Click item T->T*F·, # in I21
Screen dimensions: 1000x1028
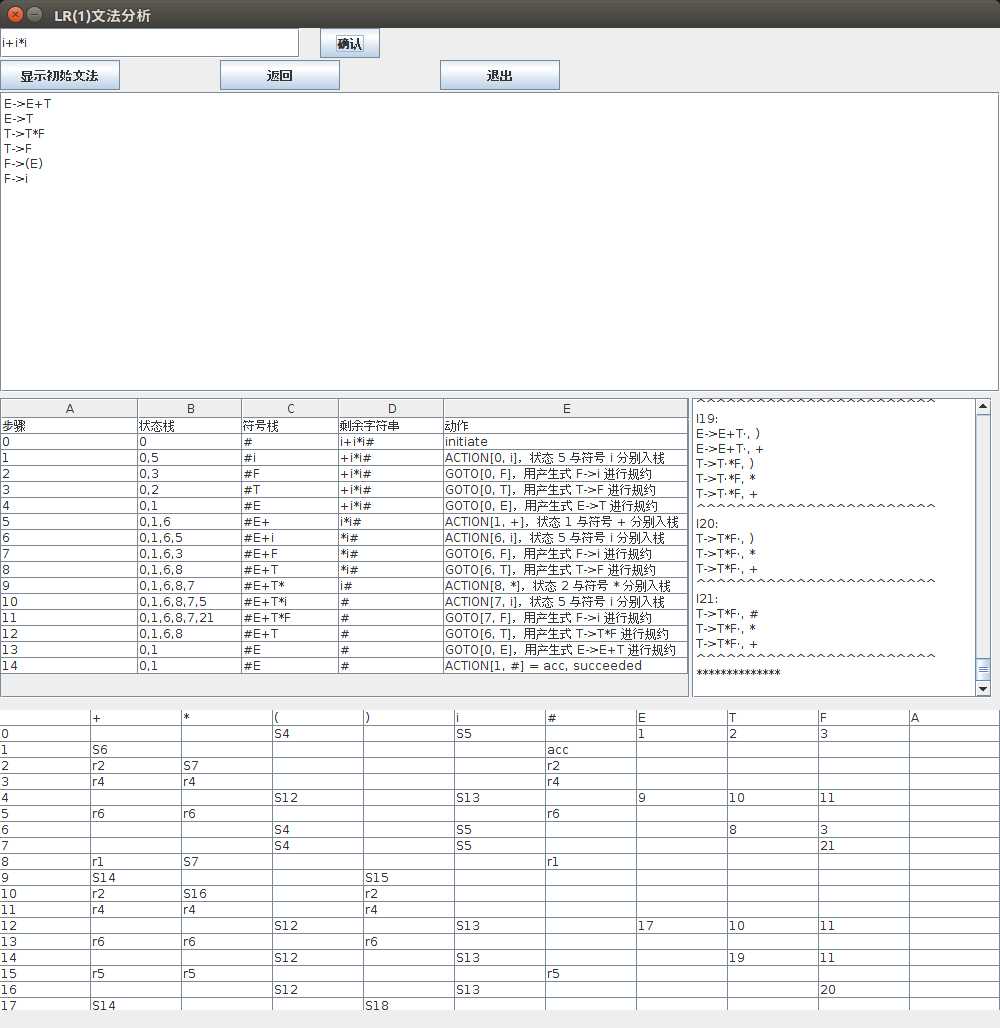click(x=727, y=614)
